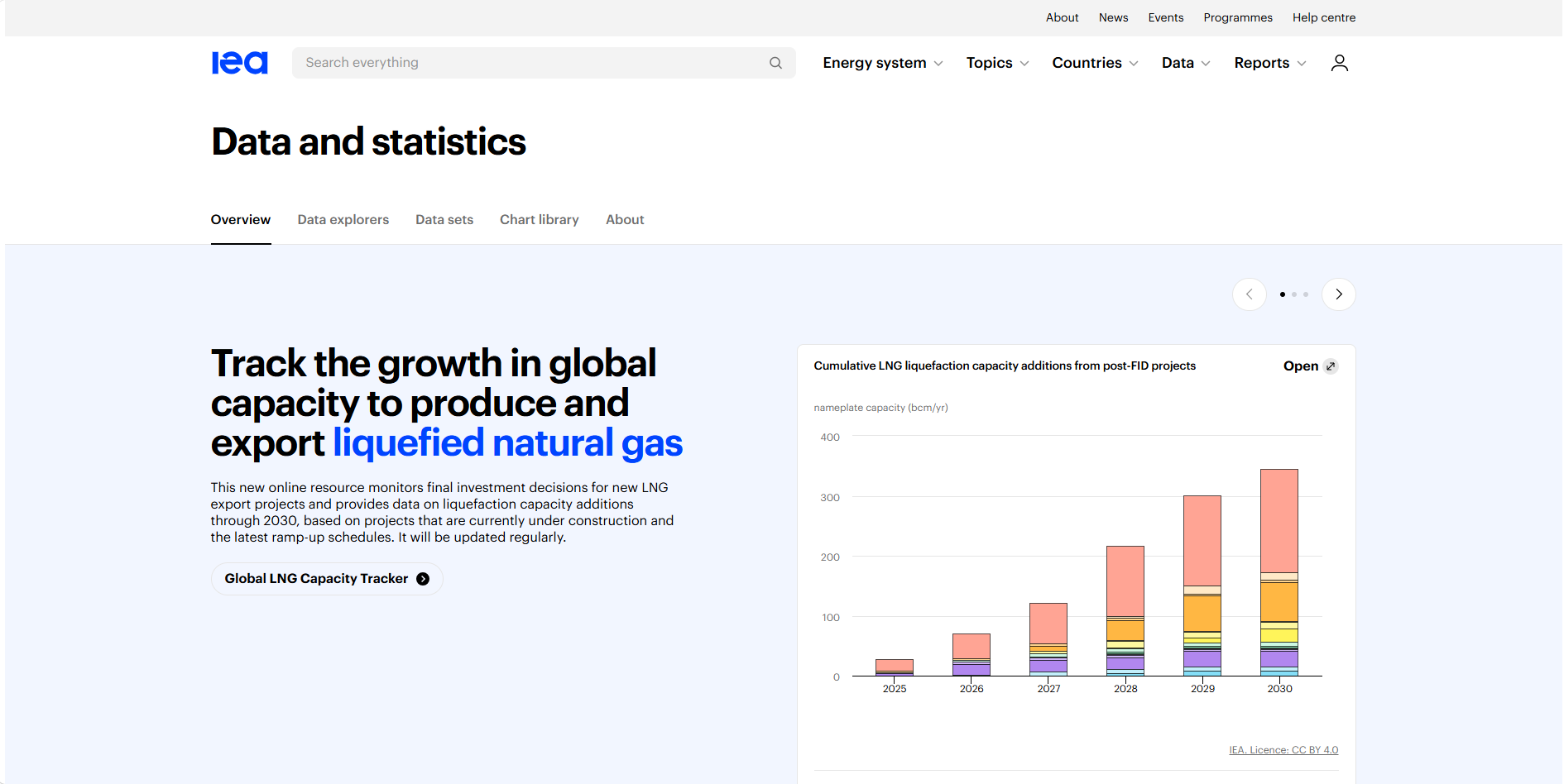Expand the Topics dropdown menu
The height and width of the screenshot is (784, 1564).
997,63
